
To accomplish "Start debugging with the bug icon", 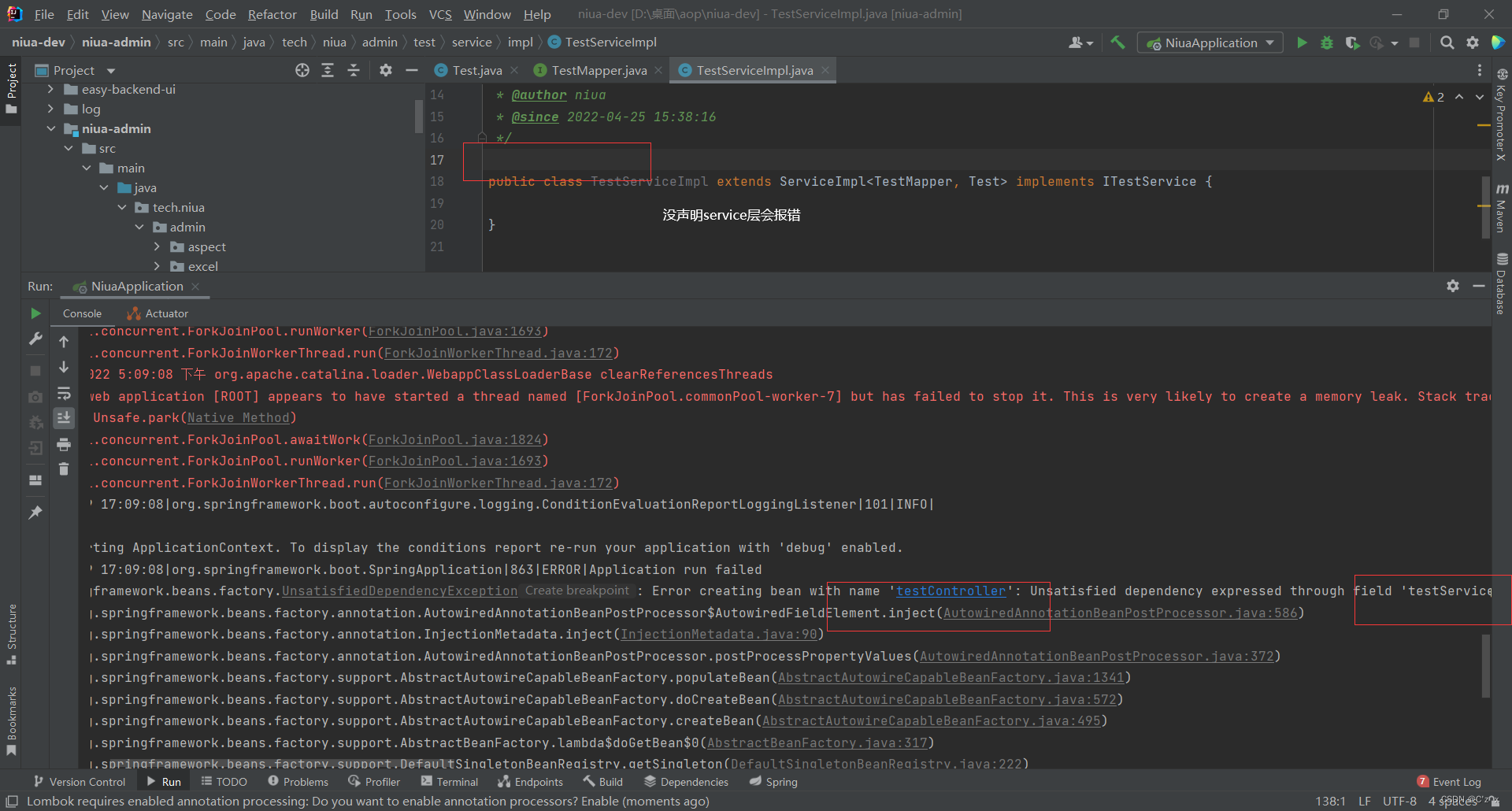I will (x=1327, y=43).
